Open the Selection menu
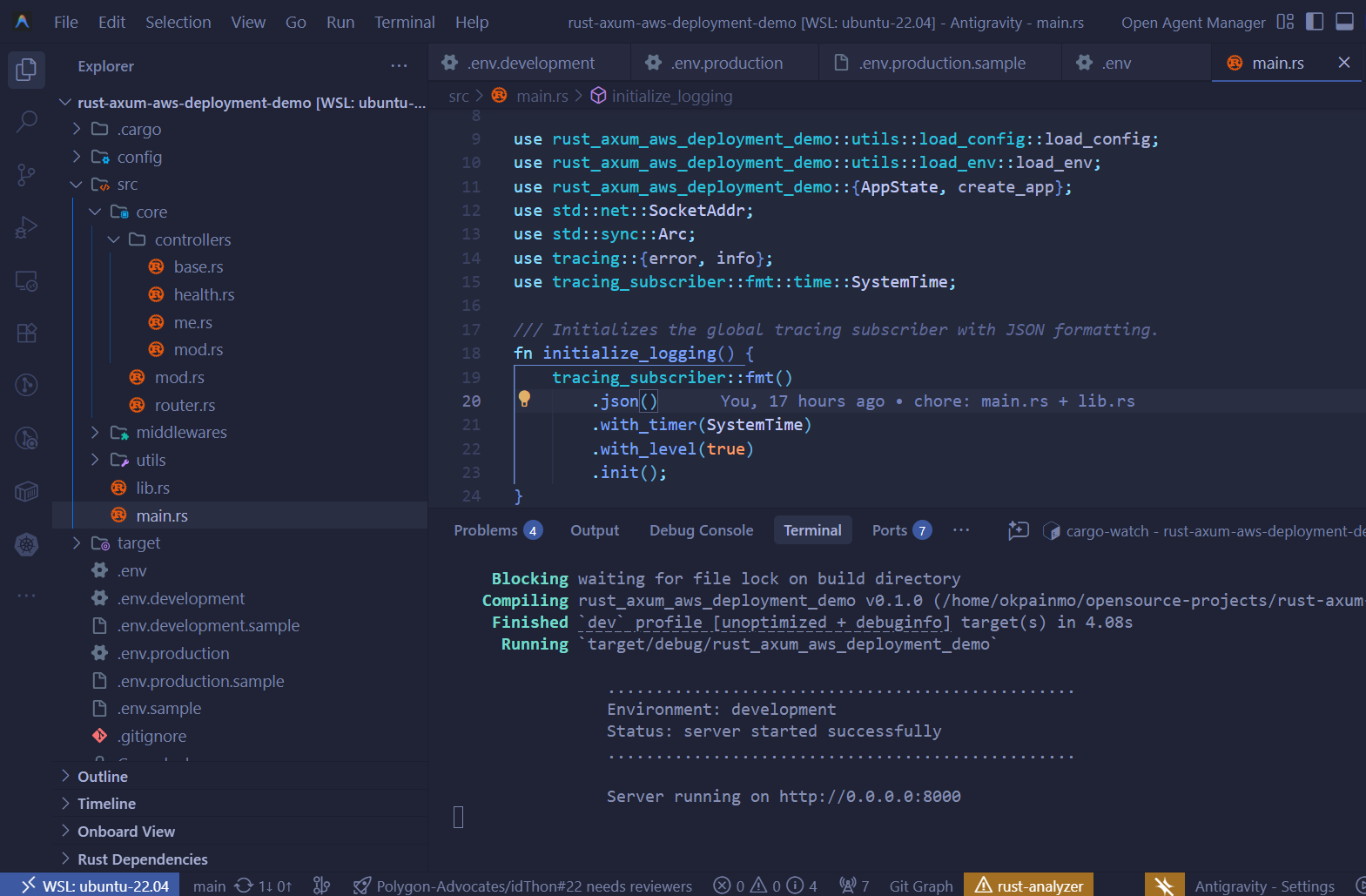 (178, 22)
